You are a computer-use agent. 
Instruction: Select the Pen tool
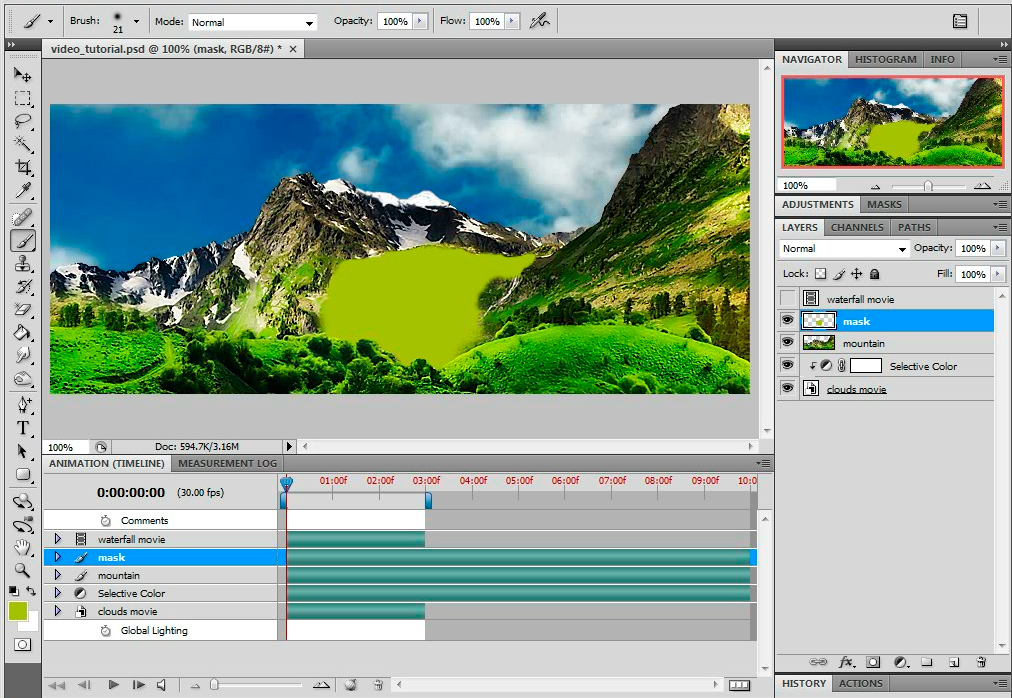23,405
